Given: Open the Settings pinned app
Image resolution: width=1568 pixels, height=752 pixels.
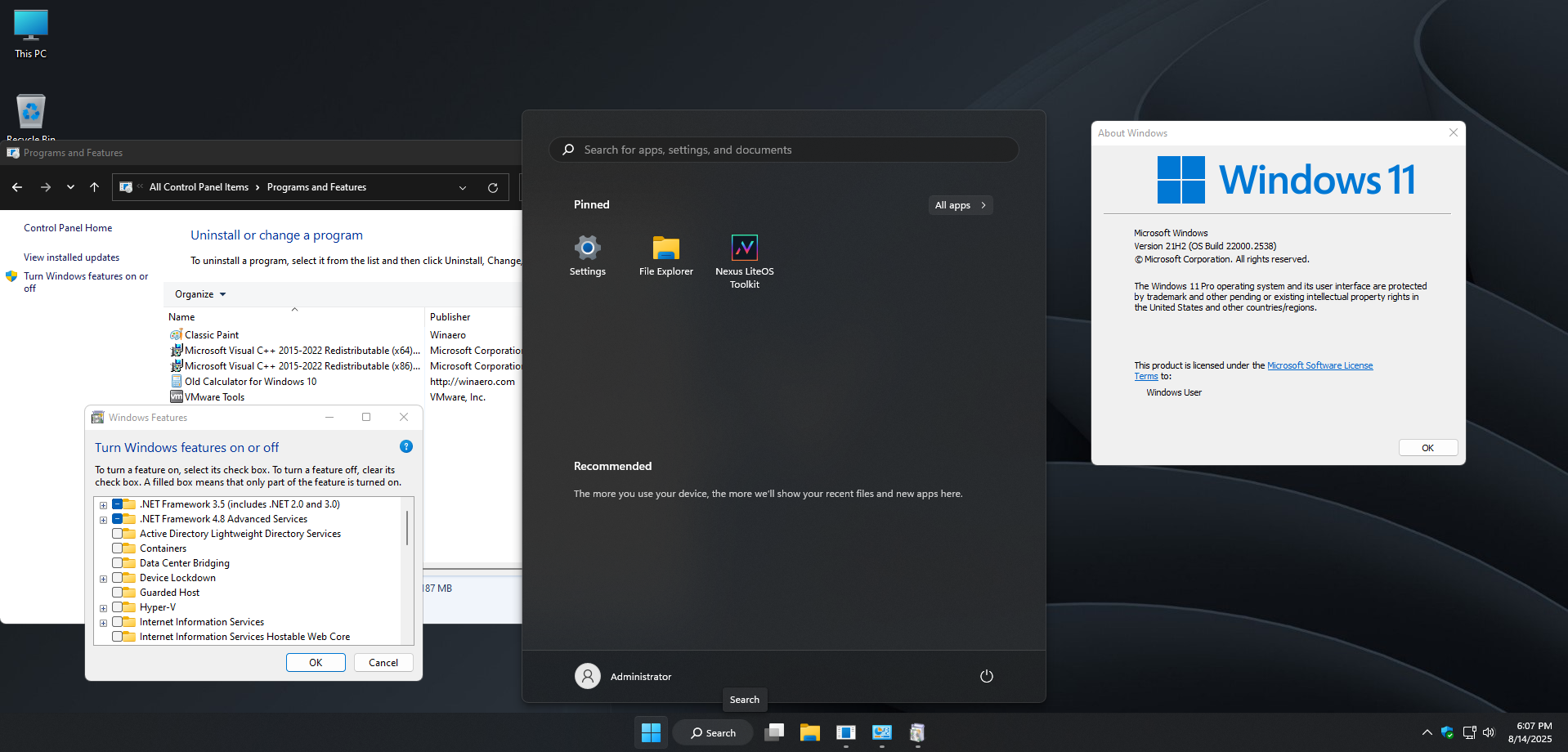Looking at the screenshot, I should 588,257.
